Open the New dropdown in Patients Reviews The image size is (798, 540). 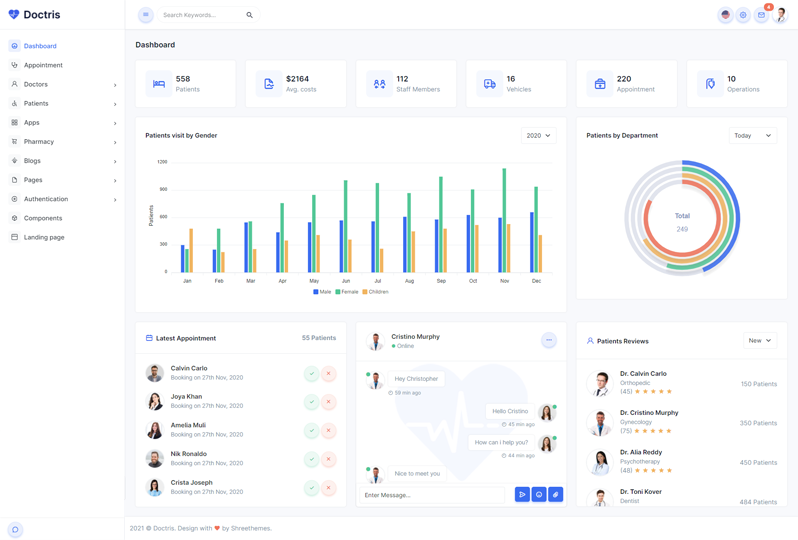(x=760, y=341)
